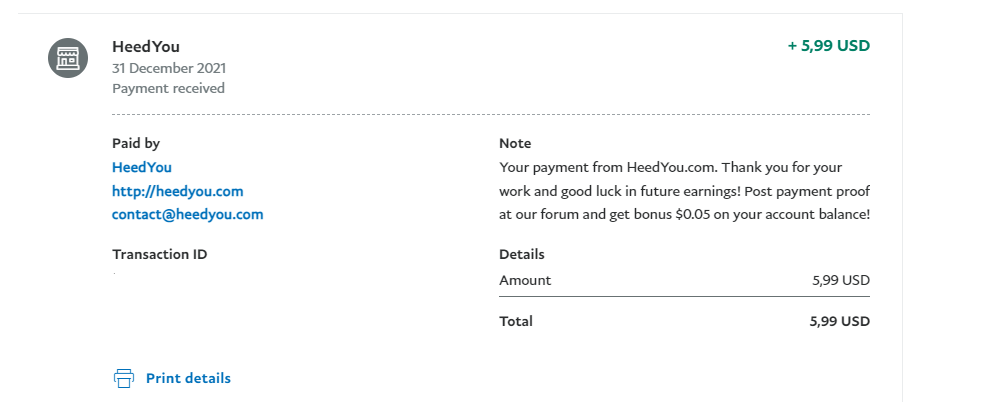Click the green +5,99 USD amount
The width and height of the screenshot is (996, 419).
coord(828,46)
